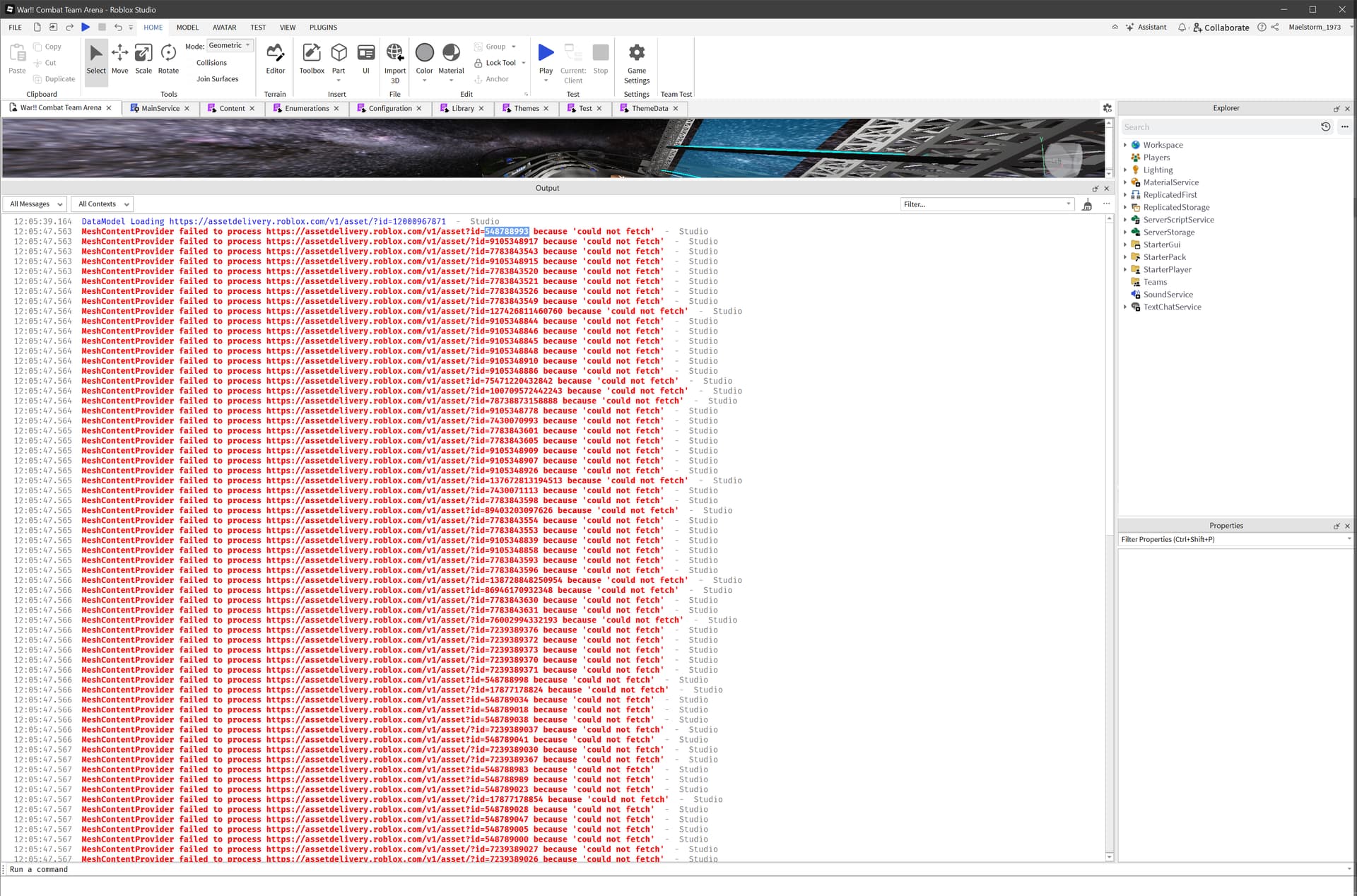This screenshot has height=896, width=1357.
Task: Select the Move tool
Action: [x=119, y=60]
